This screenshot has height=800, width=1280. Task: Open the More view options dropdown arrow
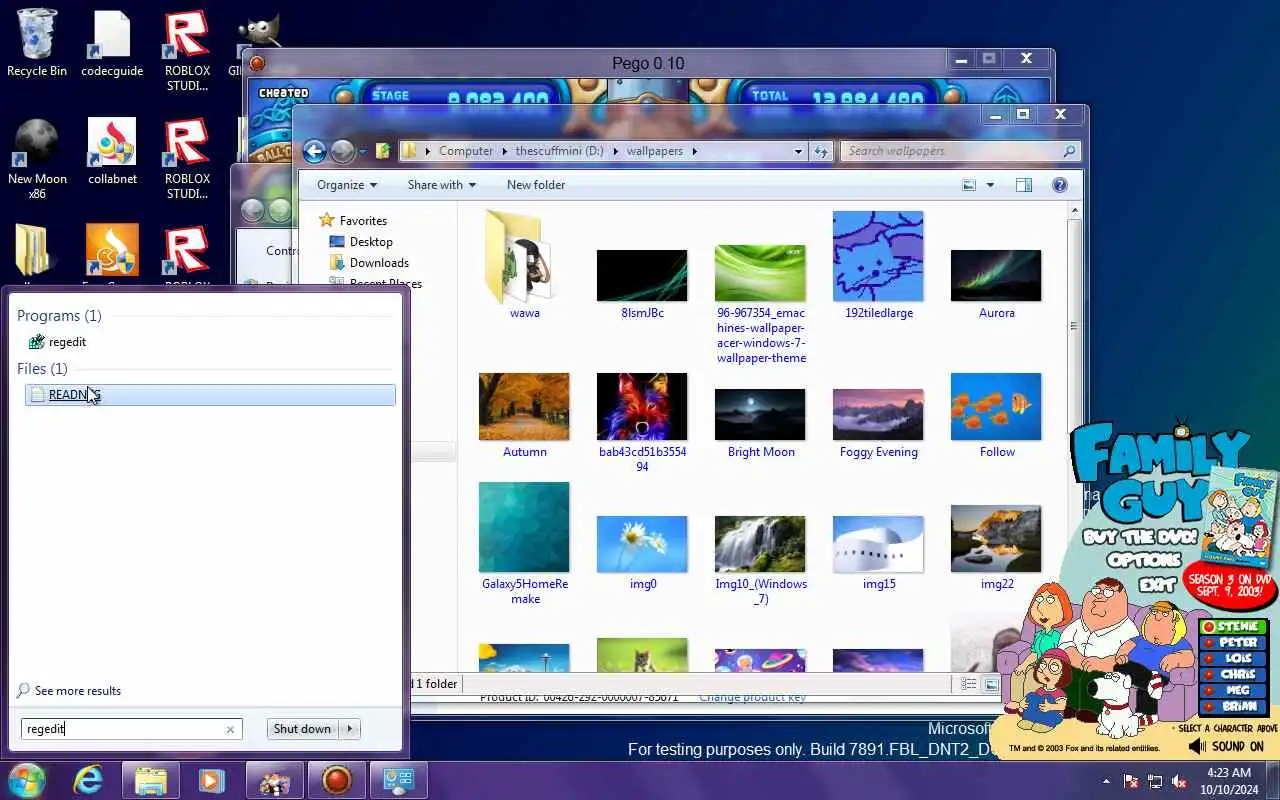[x=990, y=185]
